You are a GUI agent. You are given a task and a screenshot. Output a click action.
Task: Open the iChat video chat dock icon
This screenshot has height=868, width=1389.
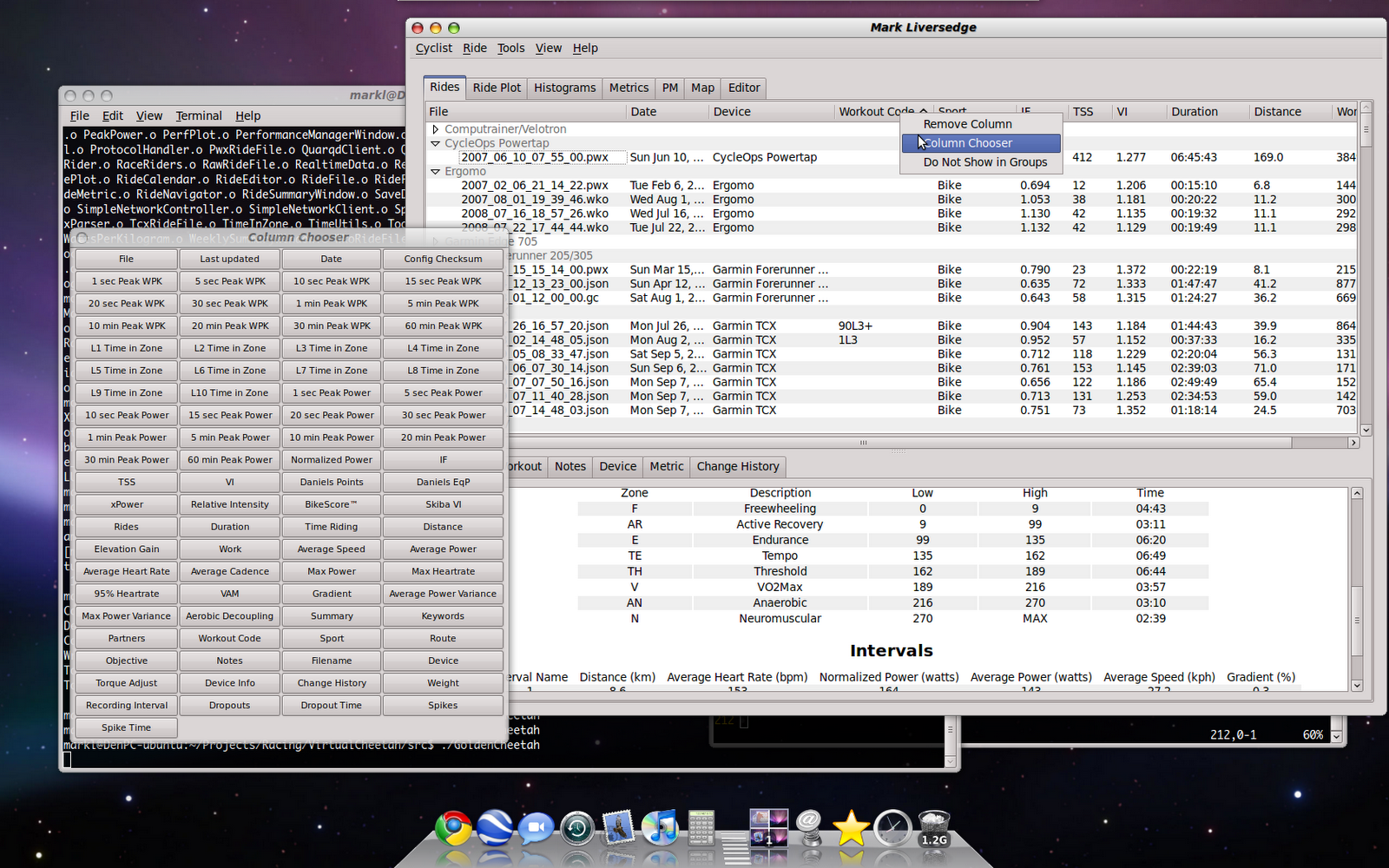pos(536,829)
